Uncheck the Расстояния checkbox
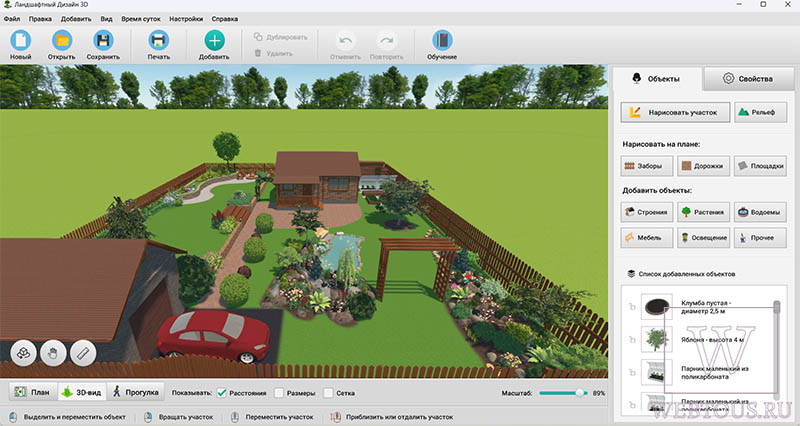800x426 pixels. [x=221, y=393]
